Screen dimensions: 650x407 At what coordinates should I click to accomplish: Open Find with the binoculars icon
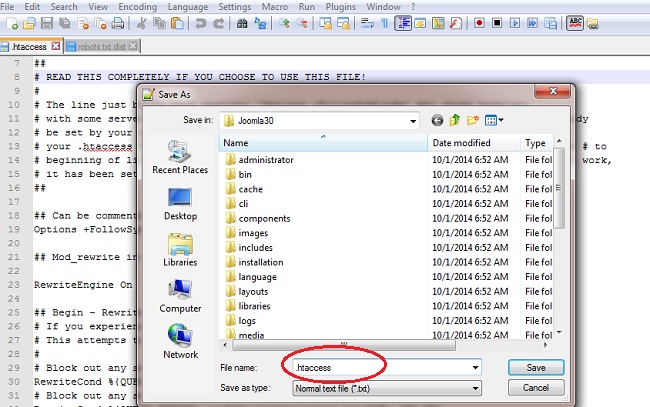tap(242, 23)
